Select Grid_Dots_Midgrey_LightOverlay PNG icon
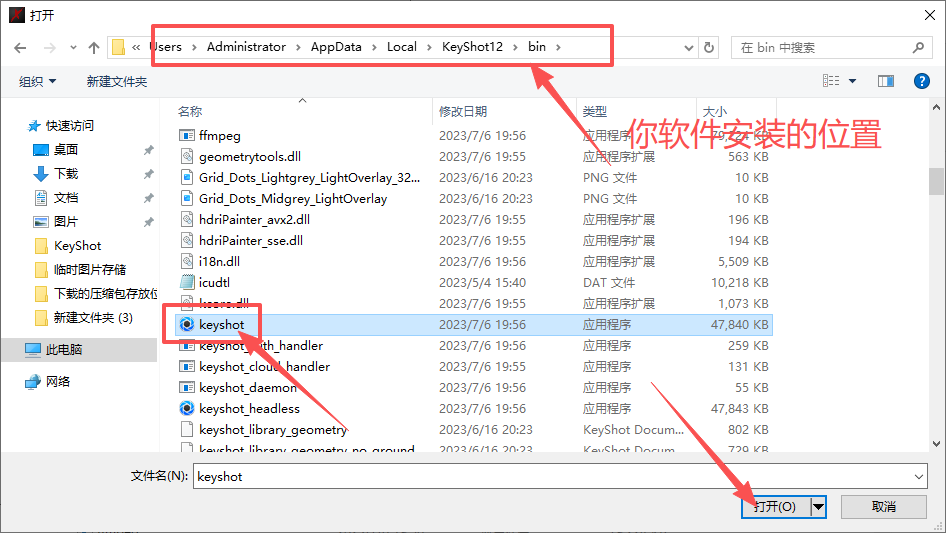This screenshot has height=533, width=946. pyautogui.click(x=187, y=199)
